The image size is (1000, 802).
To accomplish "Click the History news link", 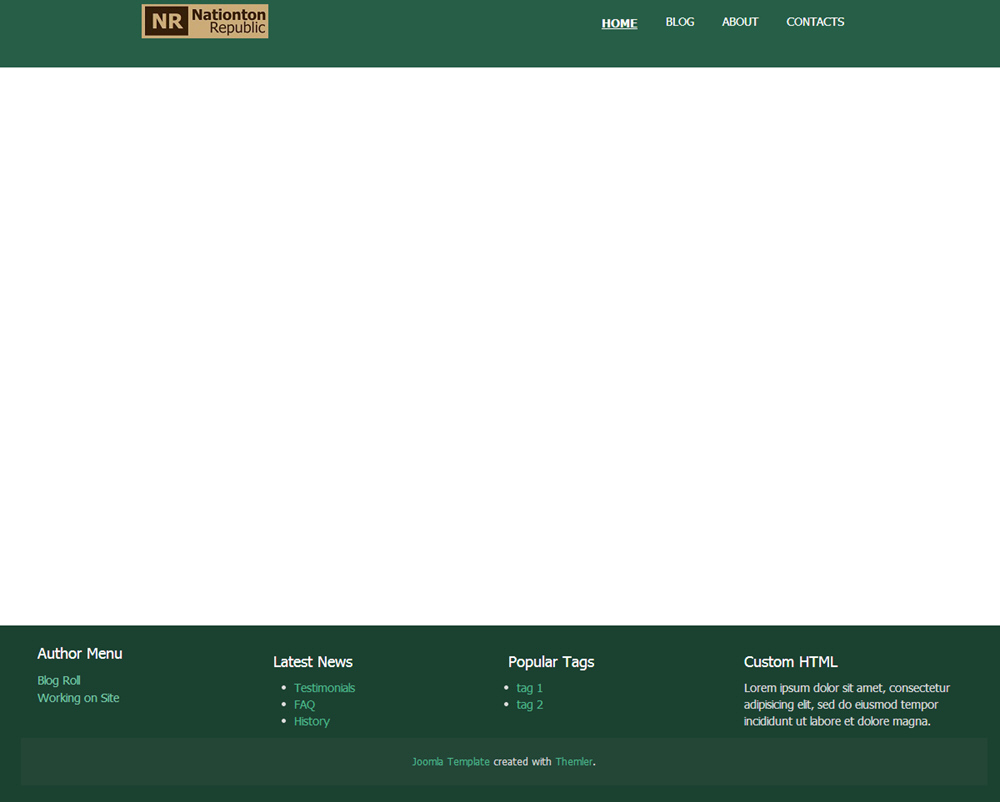I will coord(311,721).
